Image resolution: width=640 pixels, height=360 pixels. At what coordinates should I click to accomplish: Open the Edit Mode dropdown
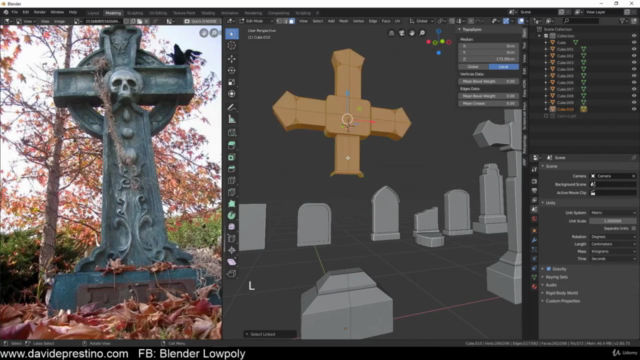[x=257, y=21]
